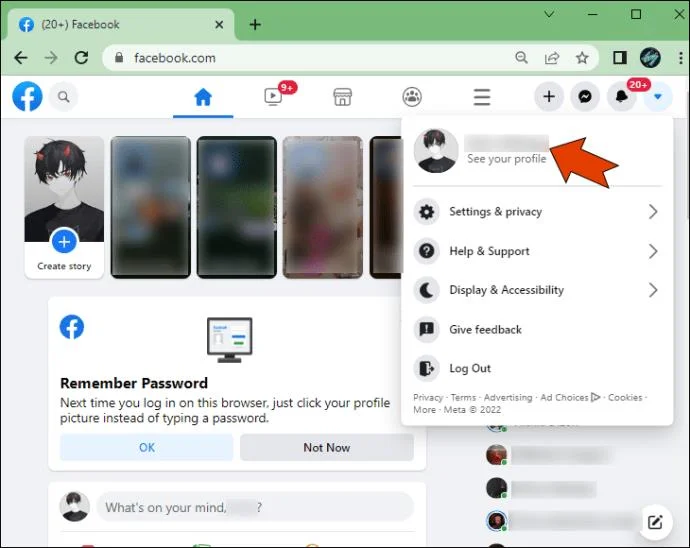Screen dimensions: 690x548
Task: Open the Watch video tab
Action: tap(273, 96)
